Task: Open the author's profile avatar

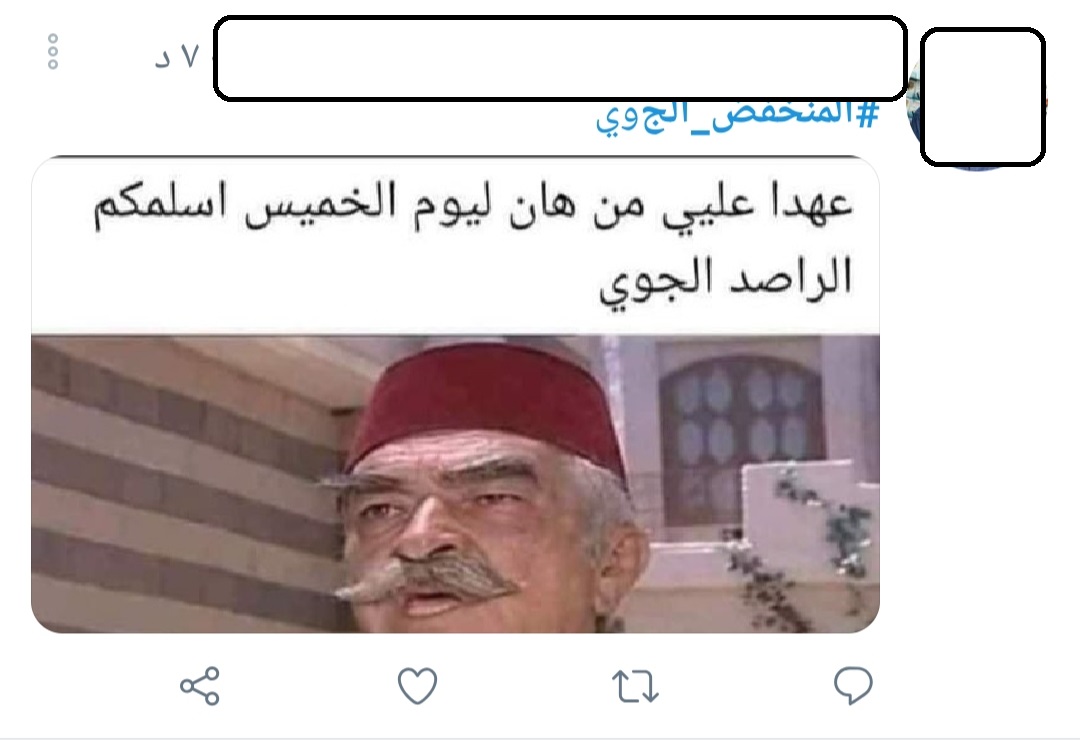Action: click(983, 97)
